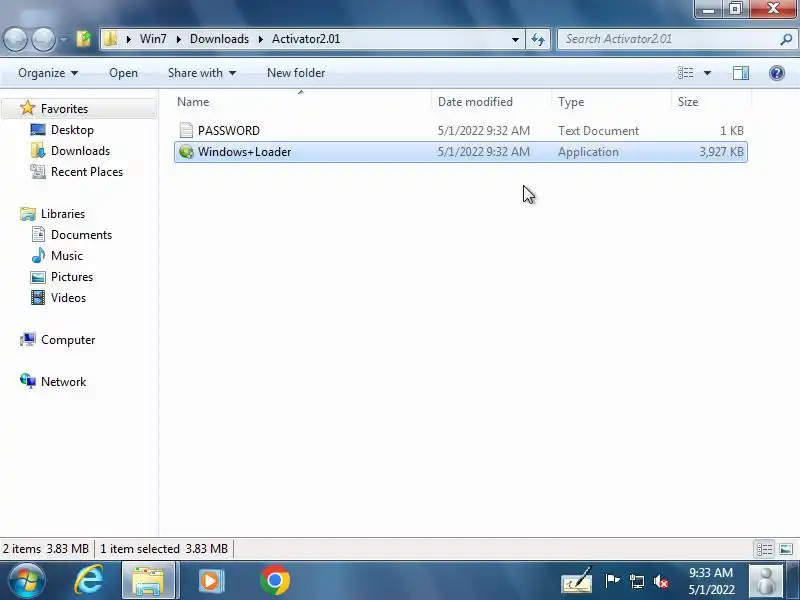Select the PASSWORD text document
Image resolution: width=800 pixels, height=600 pixels.
[x=461, y=131]
